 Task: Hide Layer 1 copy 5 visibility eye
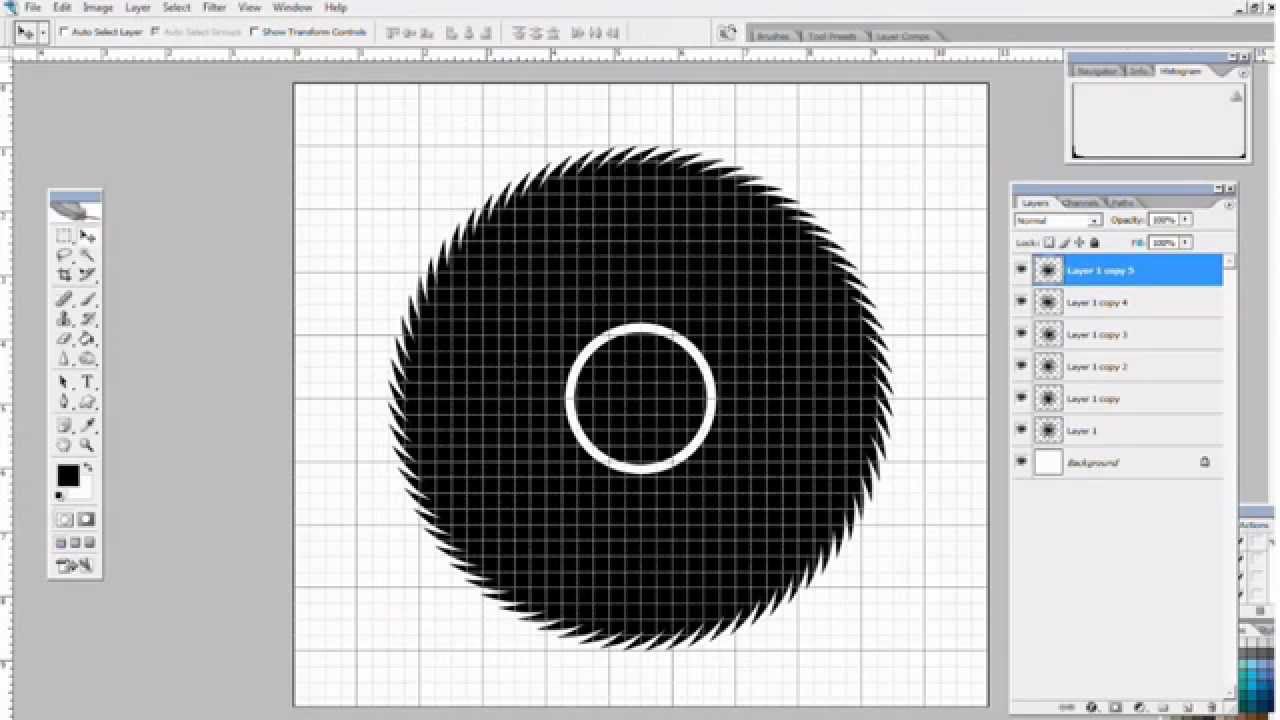tap(1021, 270)
